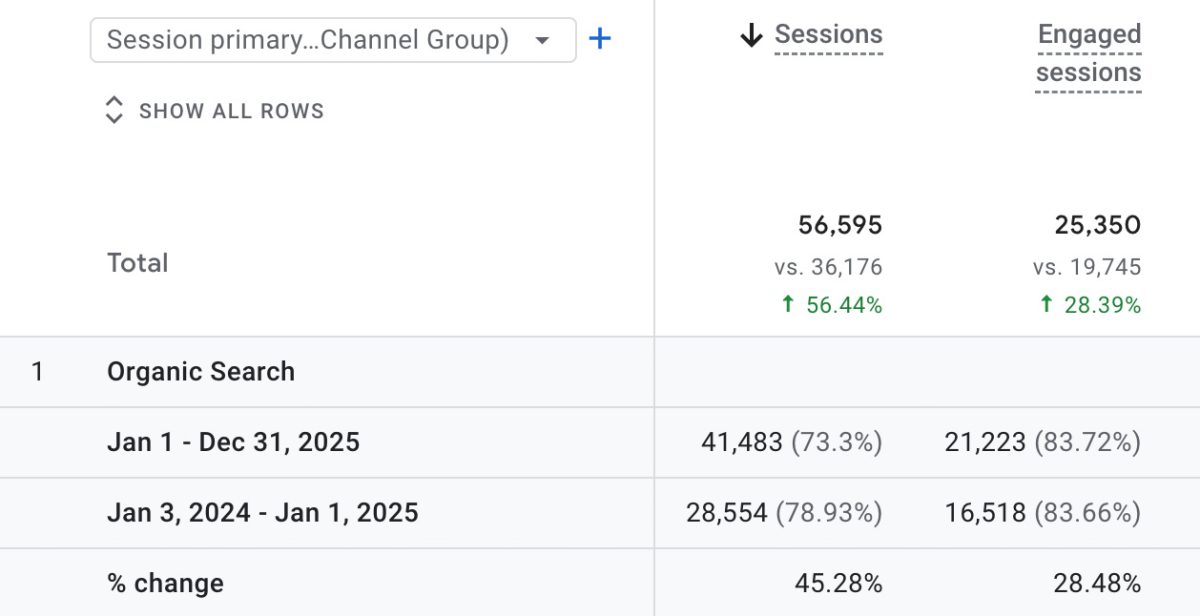Click engaged sessions change 28.48%

tap(1097, 583)
